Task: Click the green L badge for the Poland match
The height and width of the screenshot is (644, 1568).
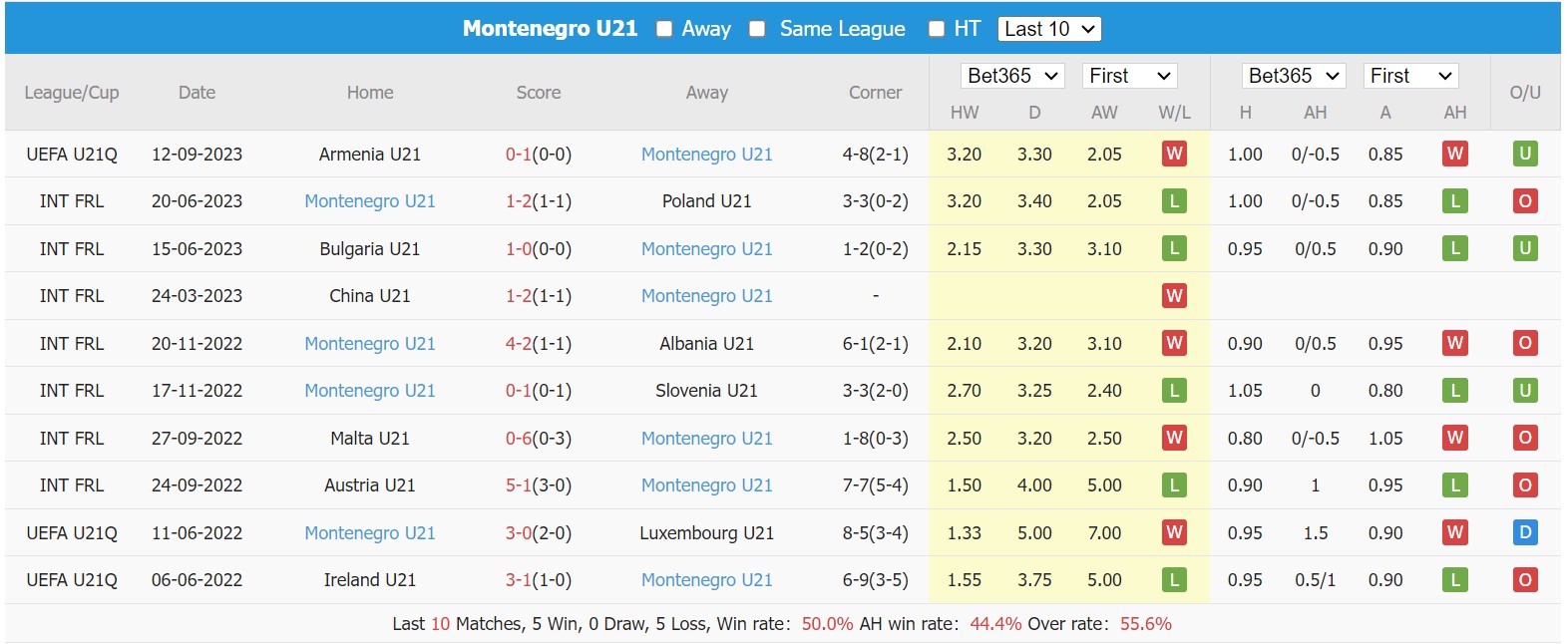Action: 1174,200
